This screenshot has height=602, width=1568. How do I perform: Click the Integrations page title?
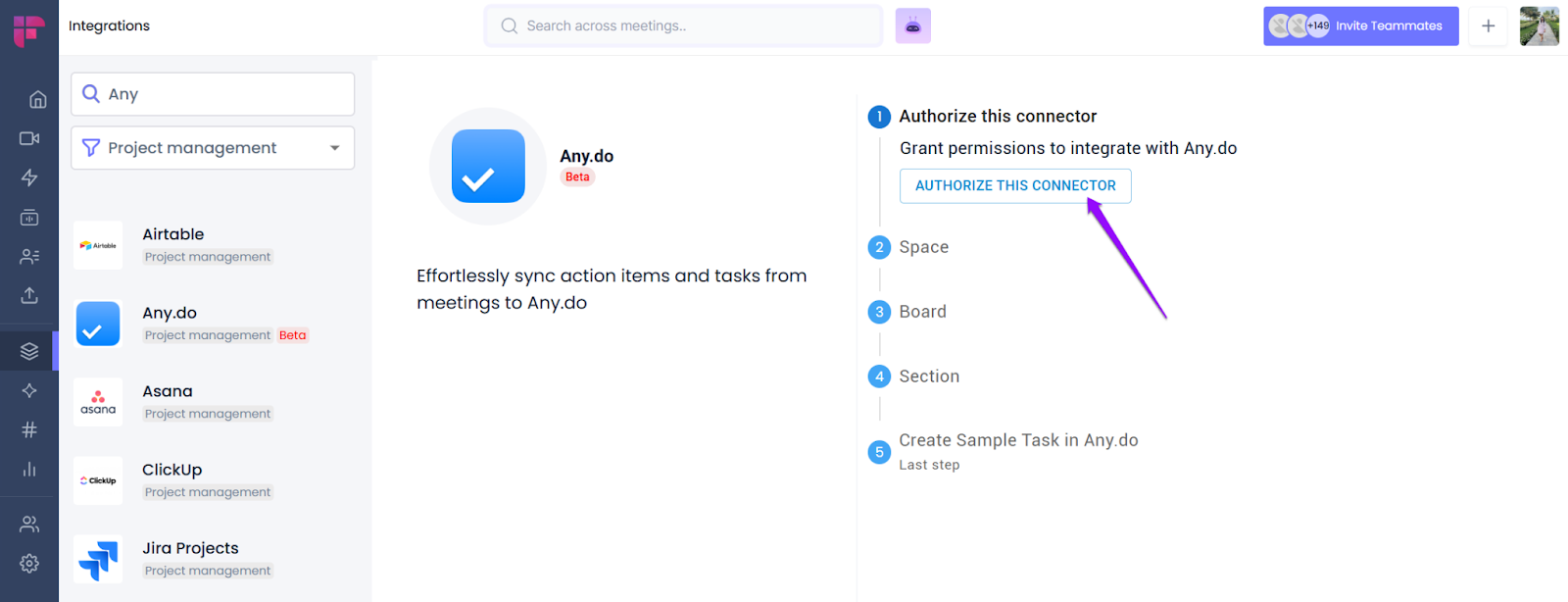point(109,25)
